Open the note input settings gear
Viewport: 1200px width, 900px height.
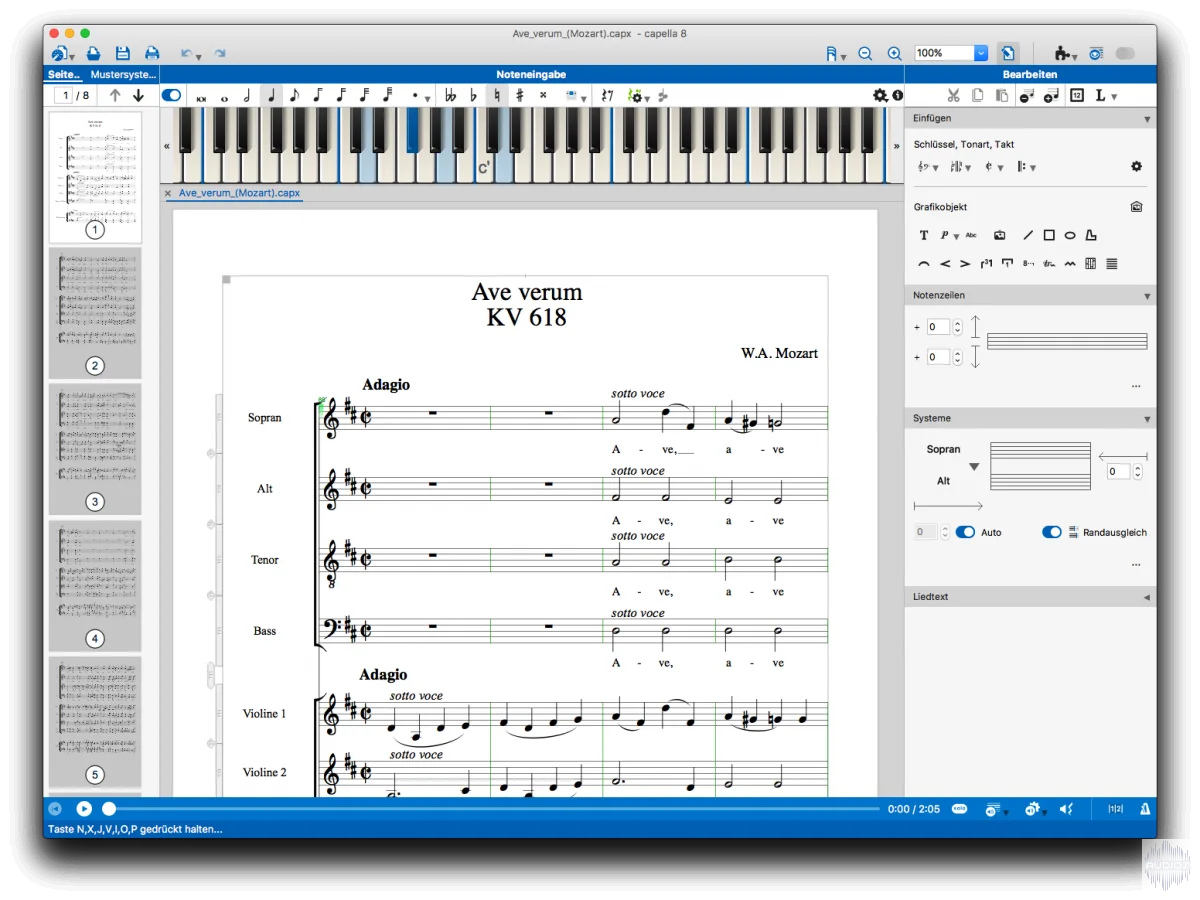pos(879,95)
